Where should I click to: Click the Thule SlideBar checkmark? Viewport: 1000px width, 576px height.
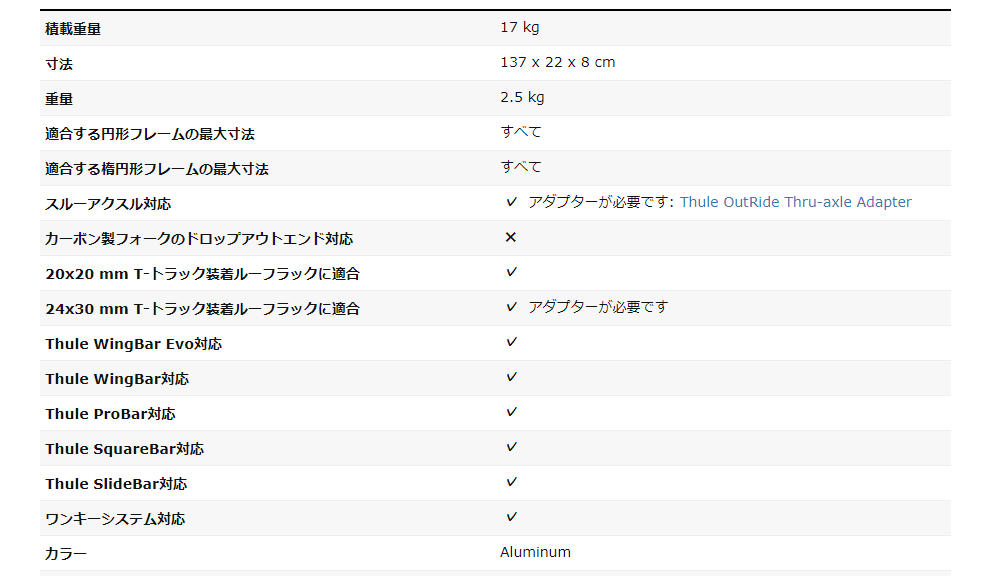tap(511, 483)
